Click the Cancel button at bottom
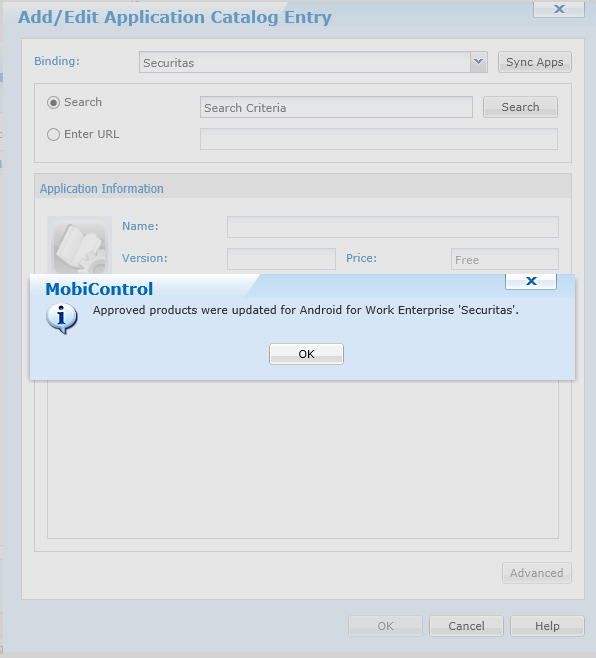This screenshot has width=596, height=658. (x=466, y=626)
